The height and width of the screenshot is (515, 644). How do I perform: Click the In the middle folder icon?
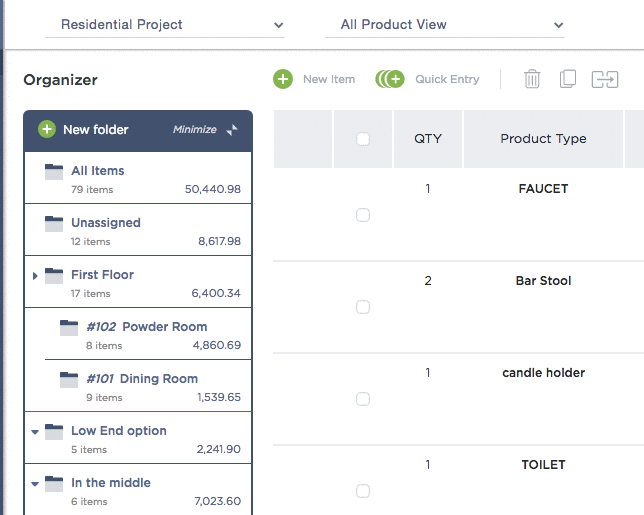coord(54,484)
